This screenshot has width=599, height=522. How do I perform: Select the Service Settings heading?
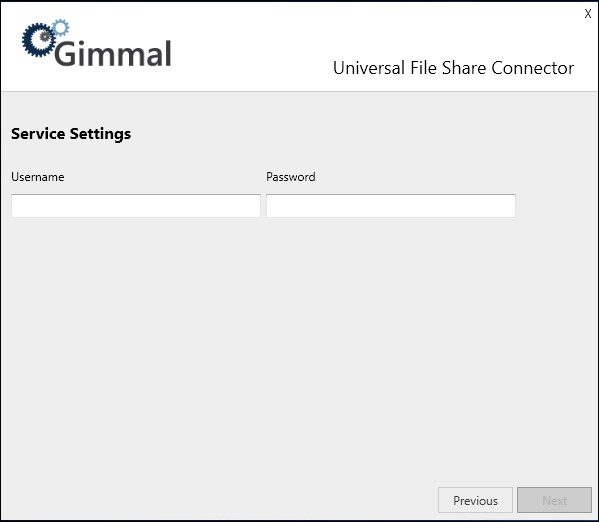point(71,134)
